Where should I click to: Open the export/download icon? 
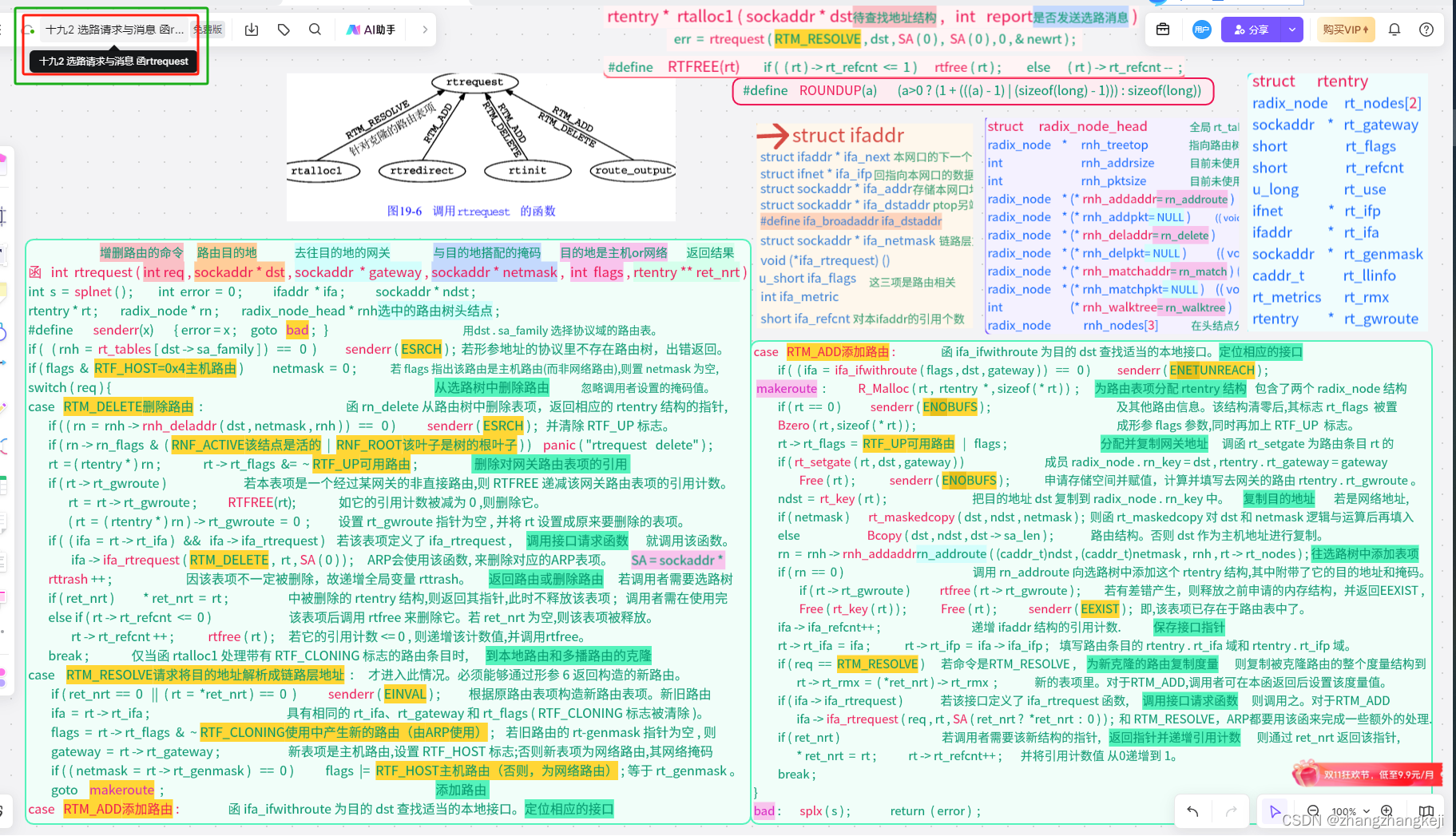click(x=252, y=30)
